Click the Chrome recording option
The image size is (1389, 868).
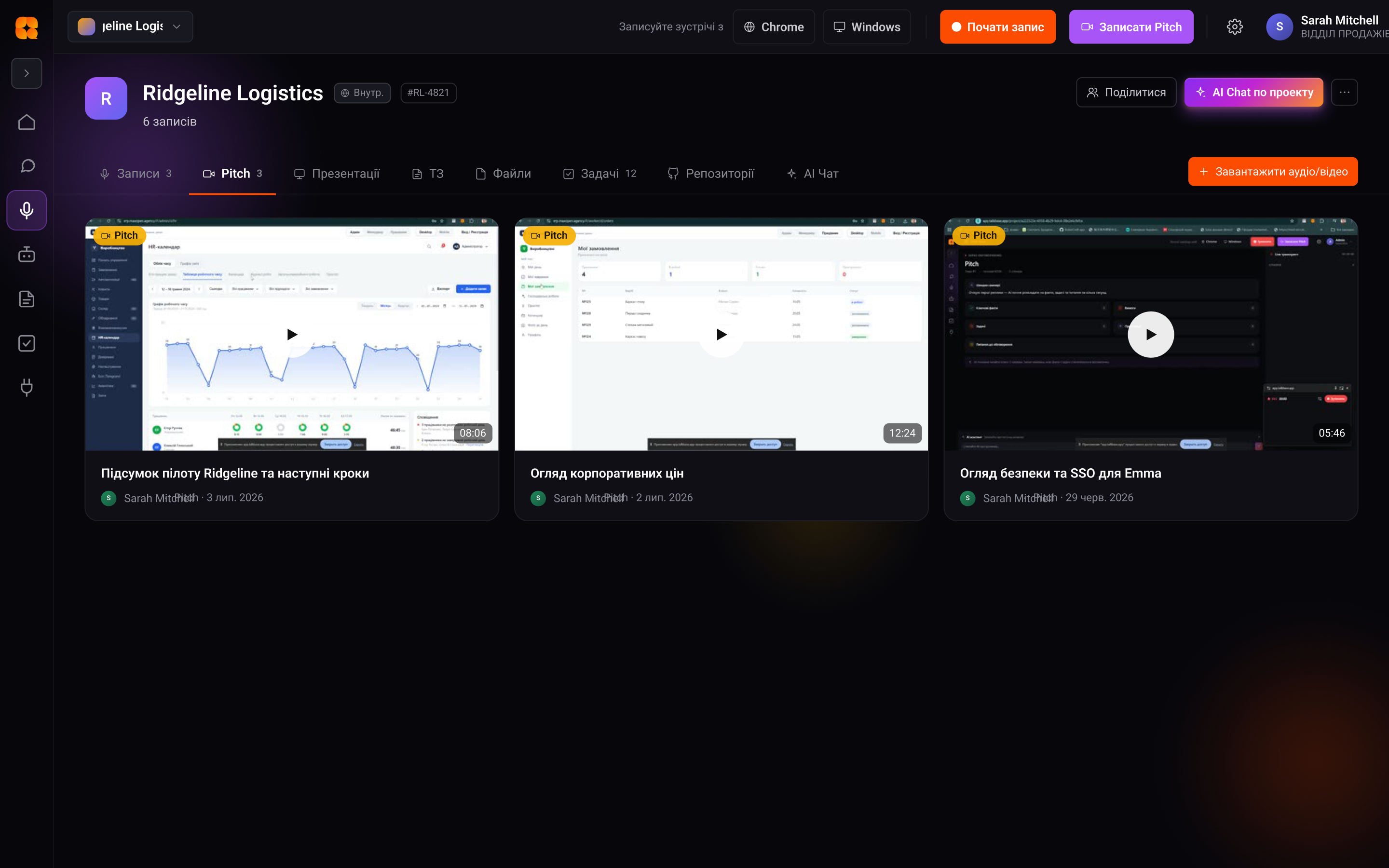pos(773,27)
